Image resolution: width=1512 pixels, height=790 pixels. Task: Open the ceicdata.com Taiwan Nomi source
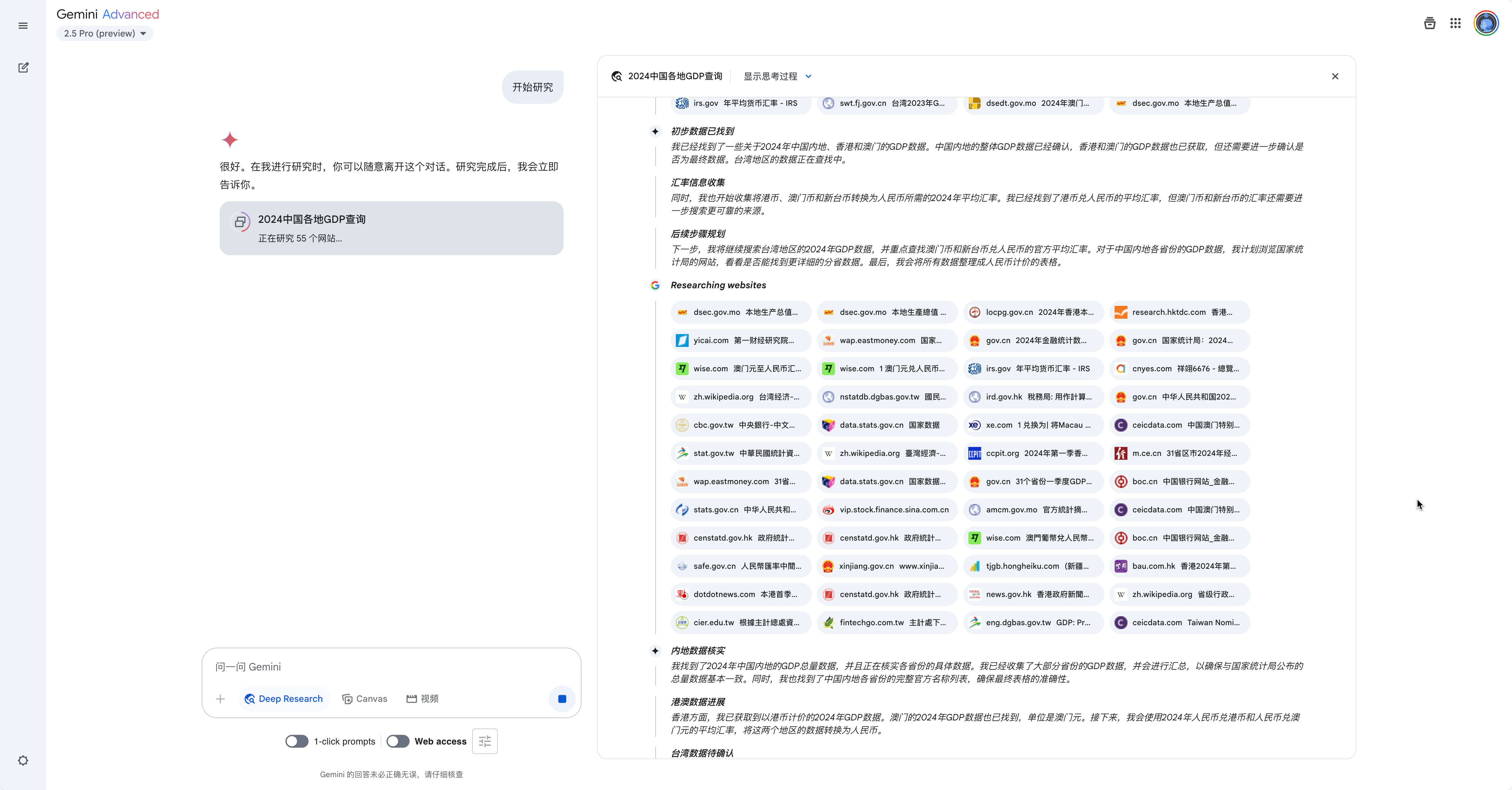point(1179,622)
